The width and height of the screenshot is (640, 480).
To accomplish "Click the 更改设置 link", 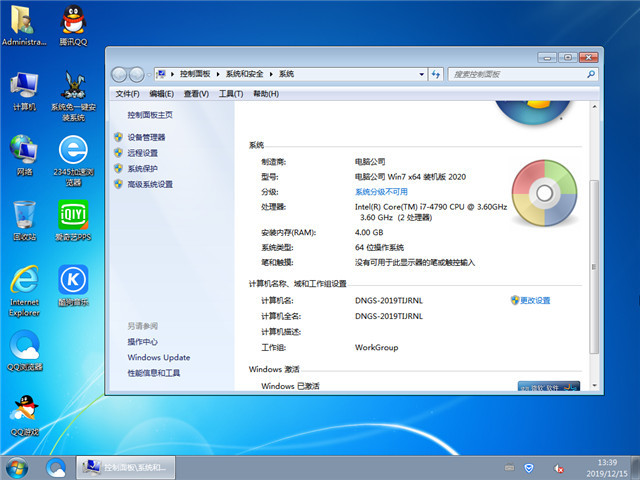I will (535, 300).
